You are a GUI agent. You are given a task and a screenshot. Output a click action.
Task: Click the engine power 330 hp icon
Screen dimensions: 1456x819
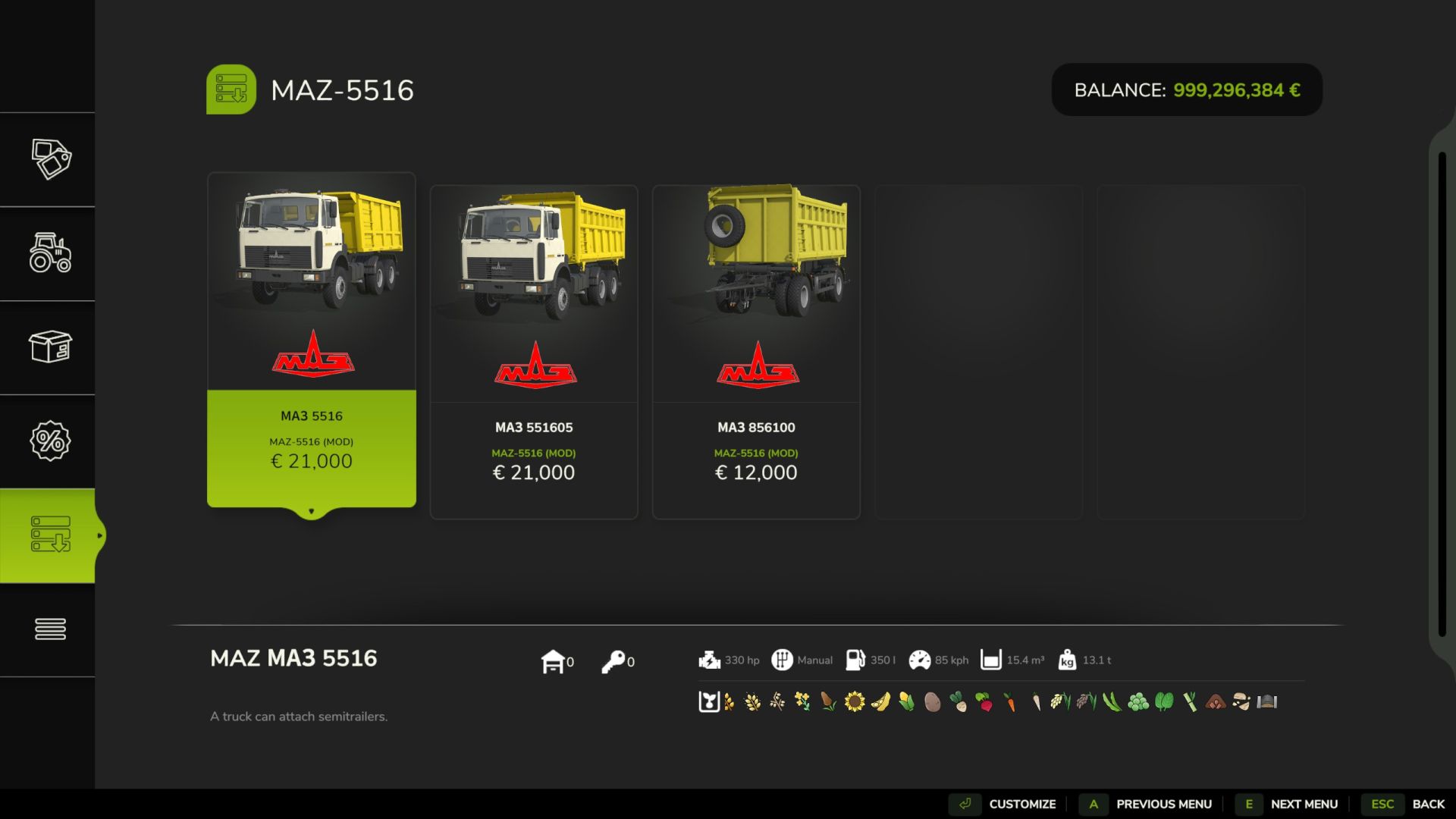(709, 660)
